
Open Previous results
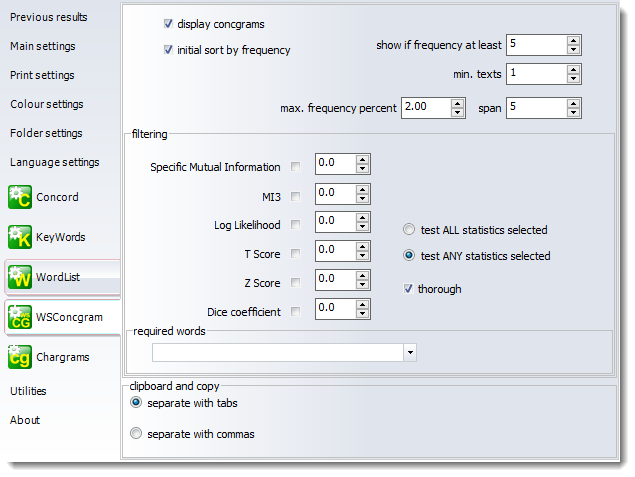[x=48, y=17]
